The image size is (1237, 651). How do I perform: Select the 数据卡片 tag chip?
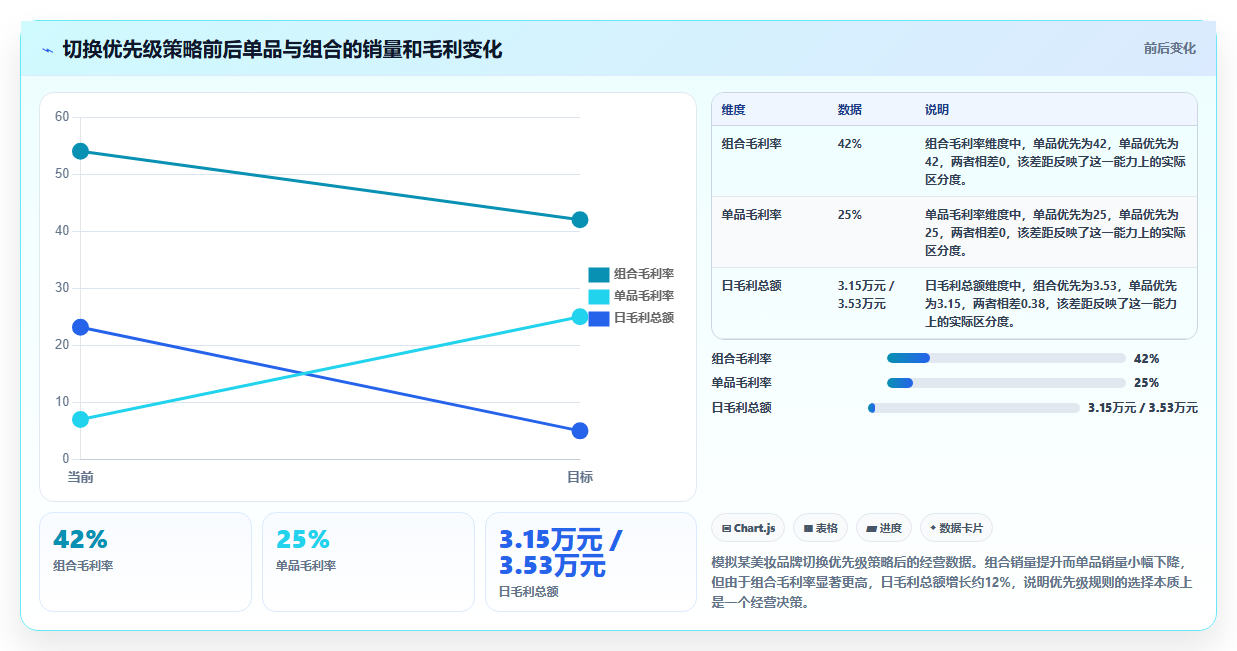click(x=956, y=528)
